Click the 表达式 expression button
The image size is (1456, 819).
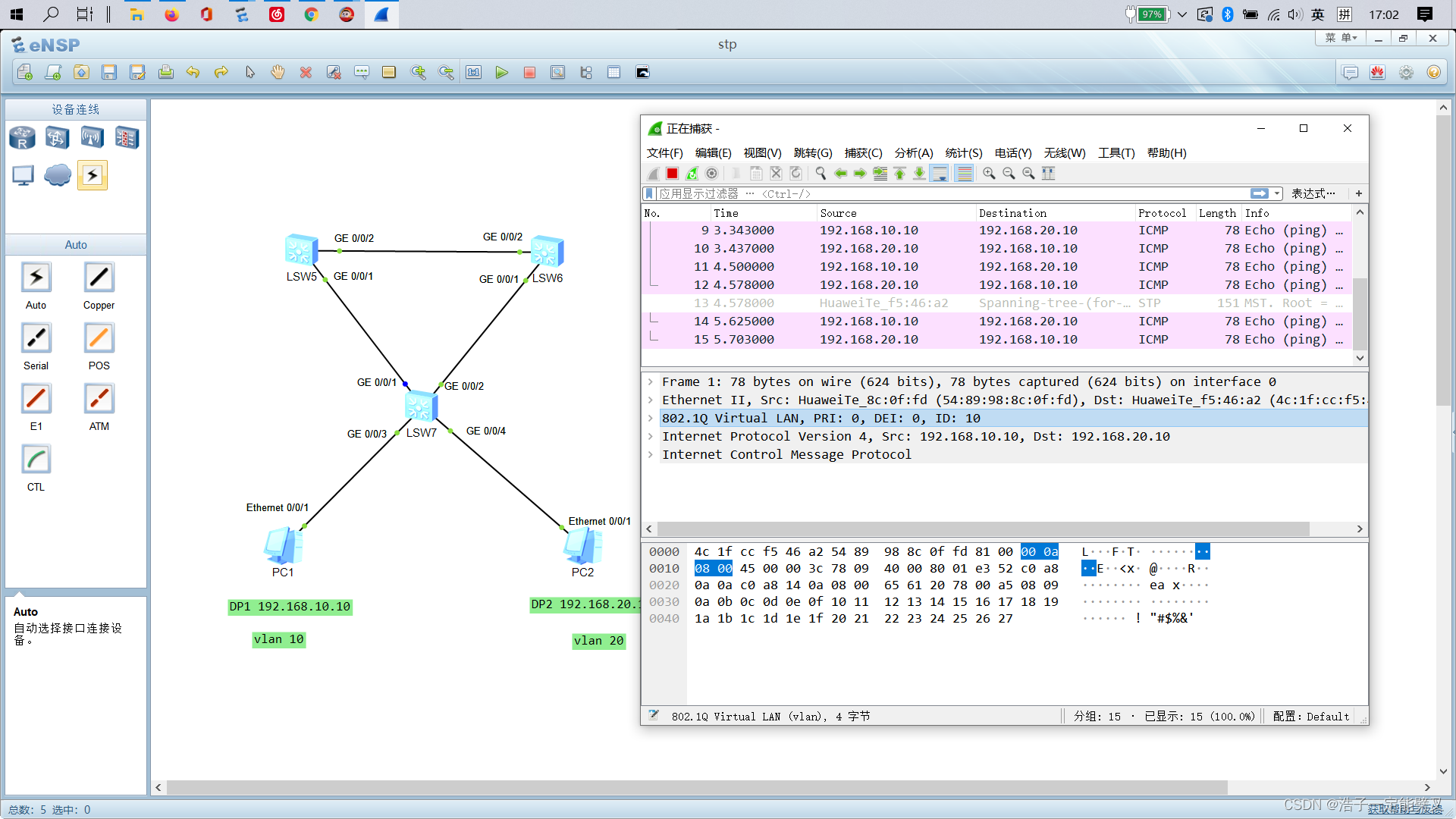pos(1313,194)
